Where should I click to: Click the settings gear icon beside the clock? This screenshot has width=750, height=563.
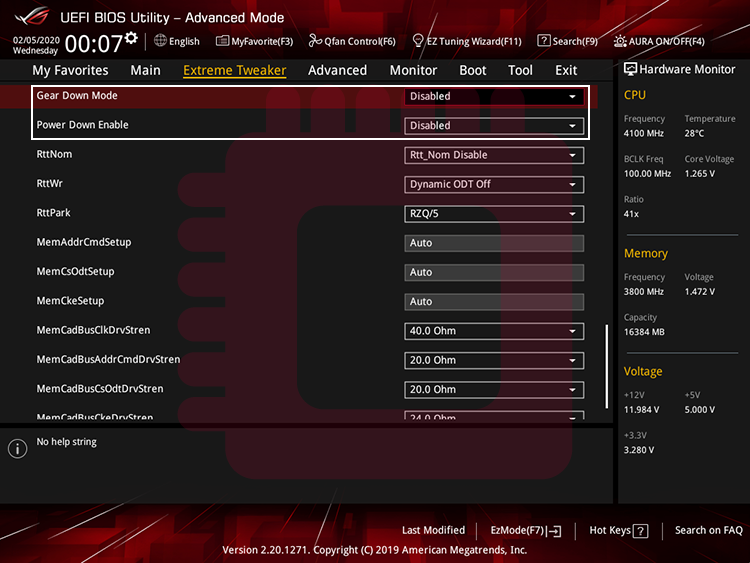131,38
